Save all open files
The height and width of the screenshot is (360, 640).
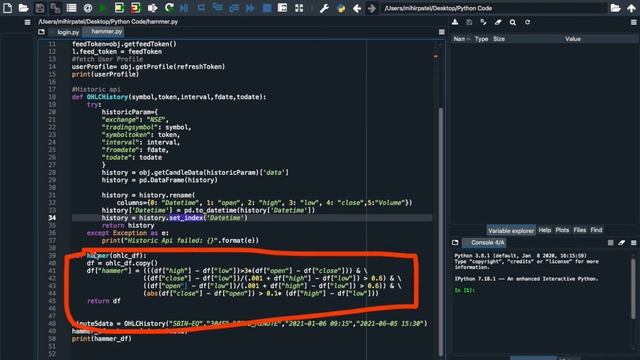[55, 8]
